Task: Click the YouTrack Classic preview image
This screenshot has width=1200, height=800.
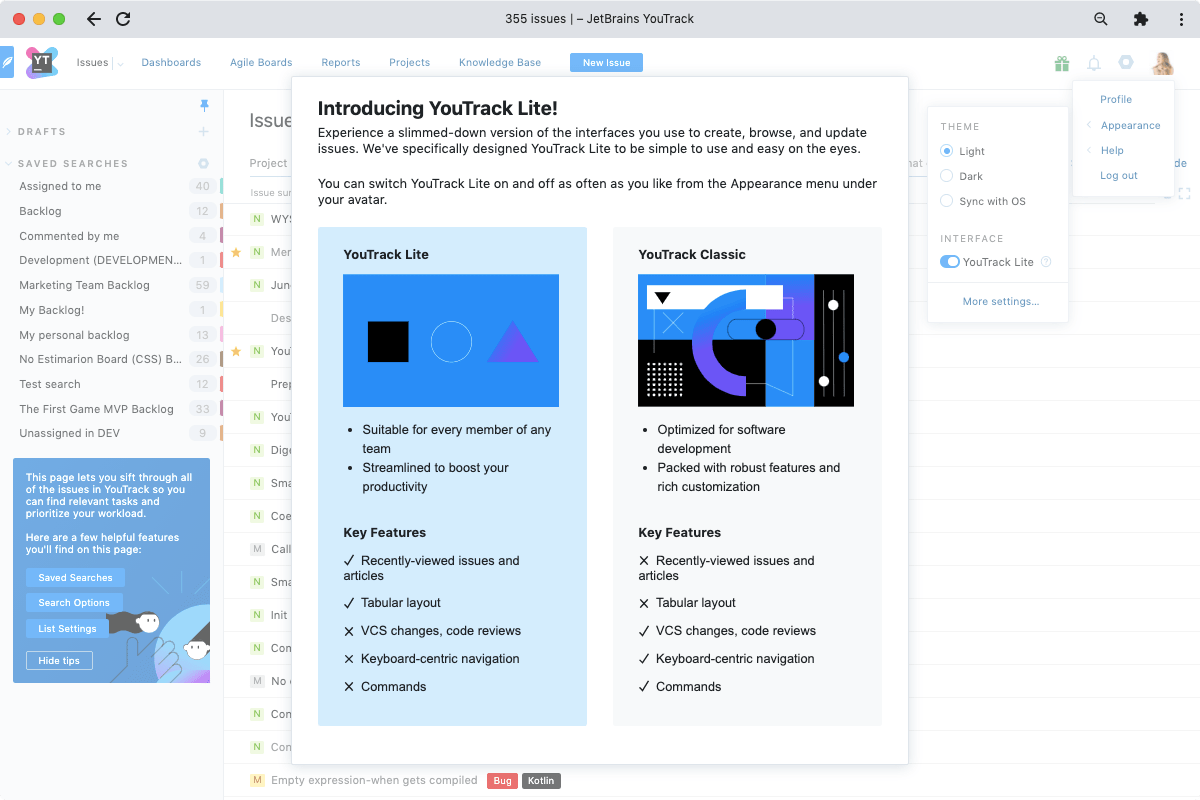Action: coord(746,341)
